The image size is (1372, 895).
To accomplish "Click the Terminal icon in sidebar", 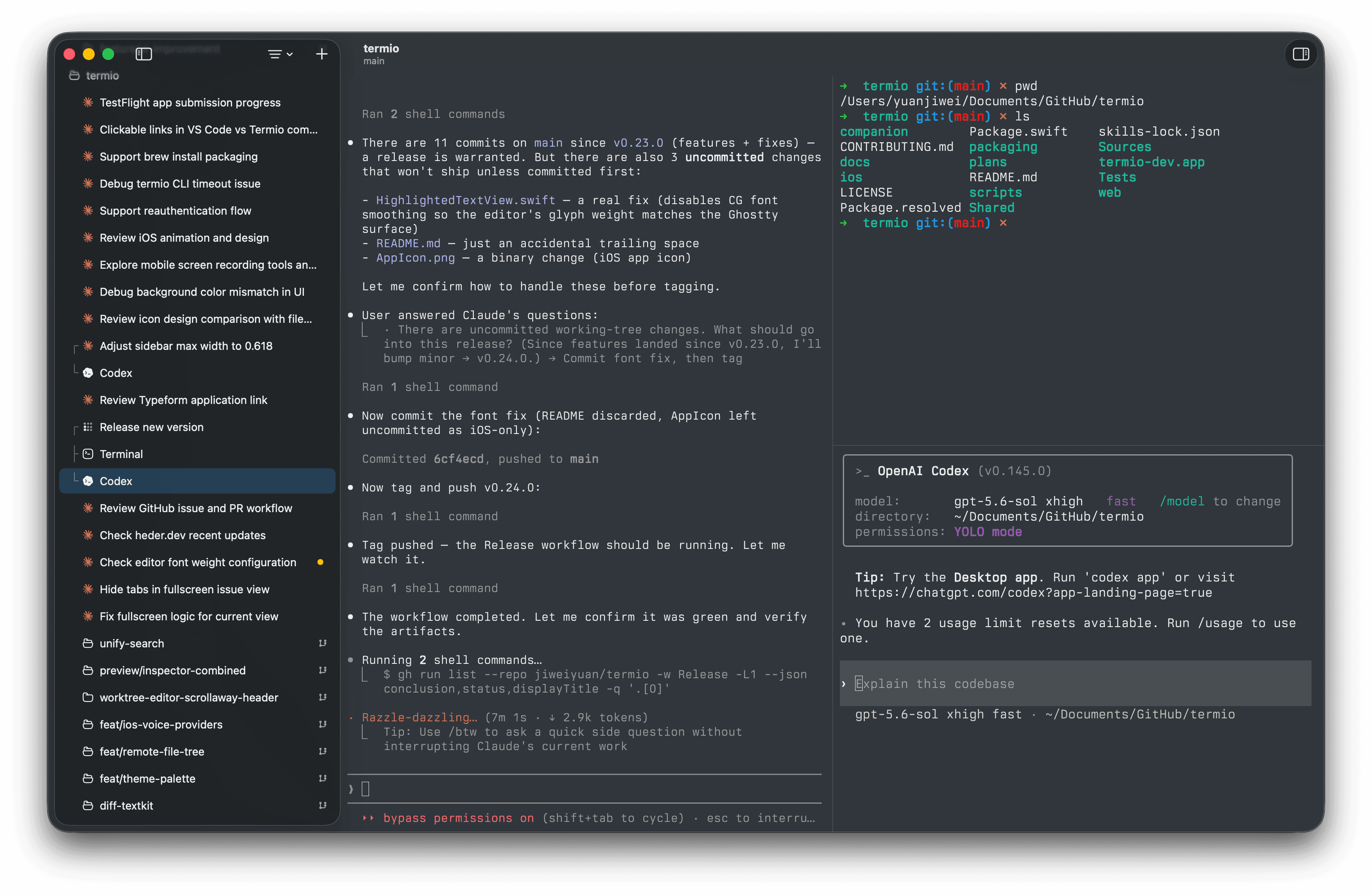I will [x=87, y=454].
